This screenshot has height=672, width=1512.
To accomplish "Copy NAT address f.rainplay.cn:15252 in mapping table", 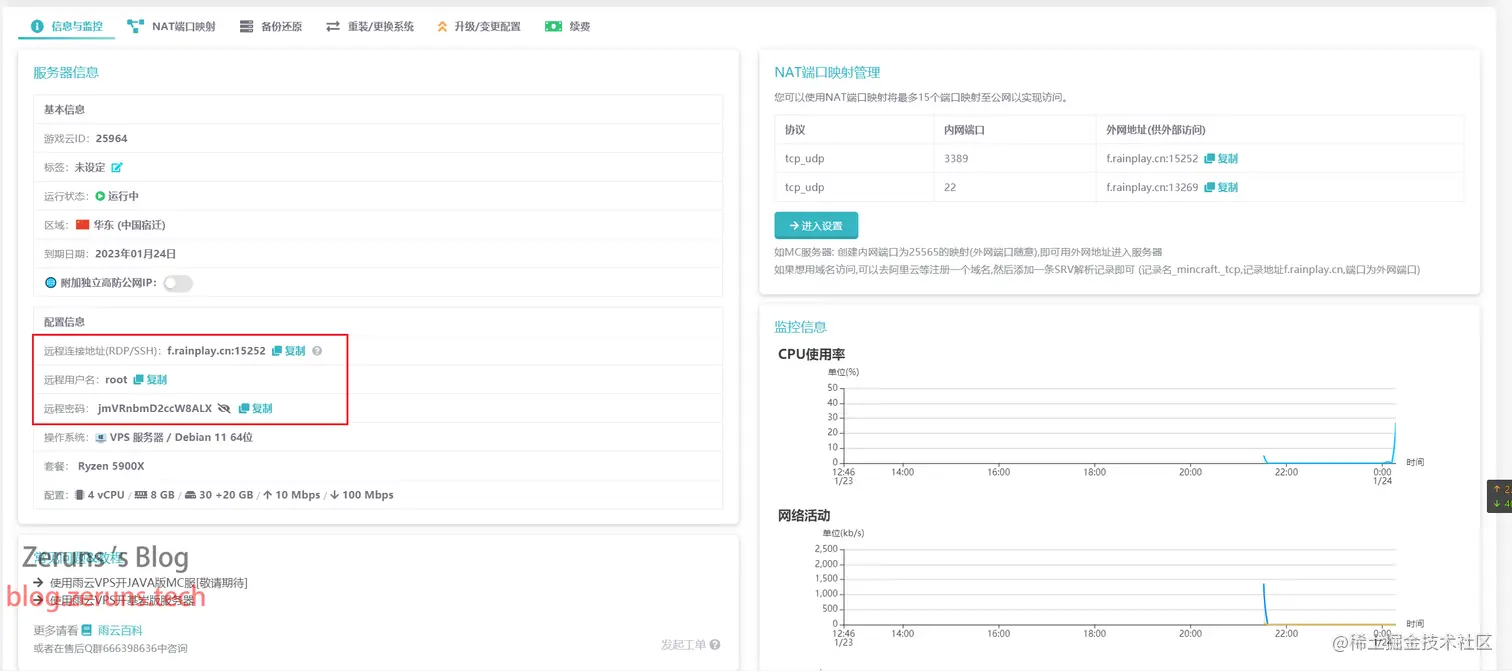I will [x=1221, y=158].
